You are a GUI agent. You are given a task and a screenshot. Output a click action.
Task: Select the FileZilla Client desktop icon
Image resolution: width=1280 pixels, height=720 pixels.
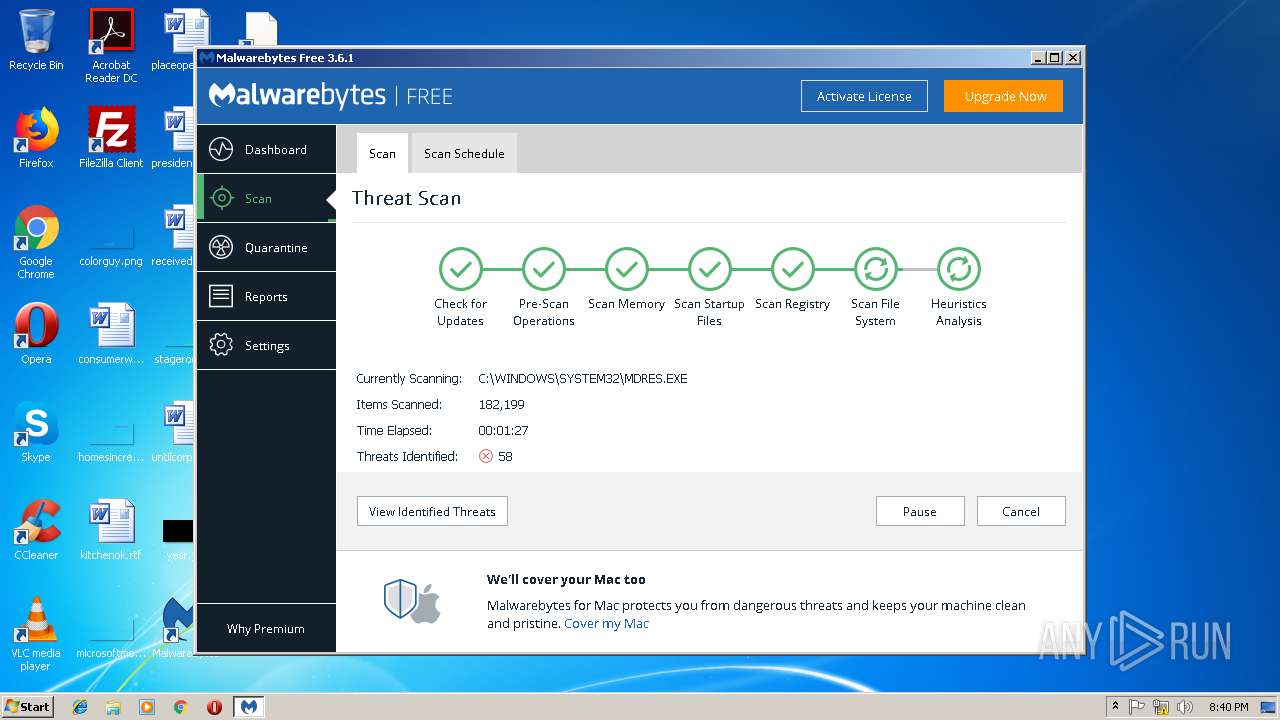111,138
